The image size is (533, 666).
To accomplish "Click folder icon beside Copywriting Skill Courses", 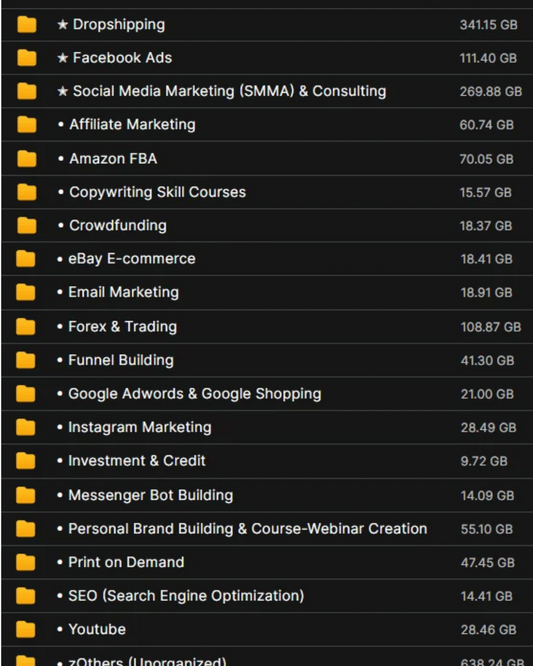I will (x=27, y=192).
